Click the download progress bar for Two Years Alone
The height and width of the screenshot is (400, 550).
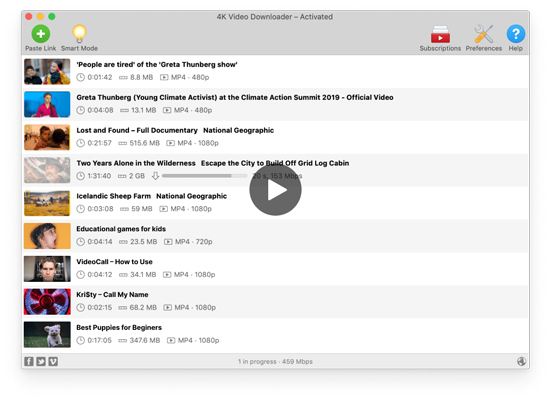(205, 176)
